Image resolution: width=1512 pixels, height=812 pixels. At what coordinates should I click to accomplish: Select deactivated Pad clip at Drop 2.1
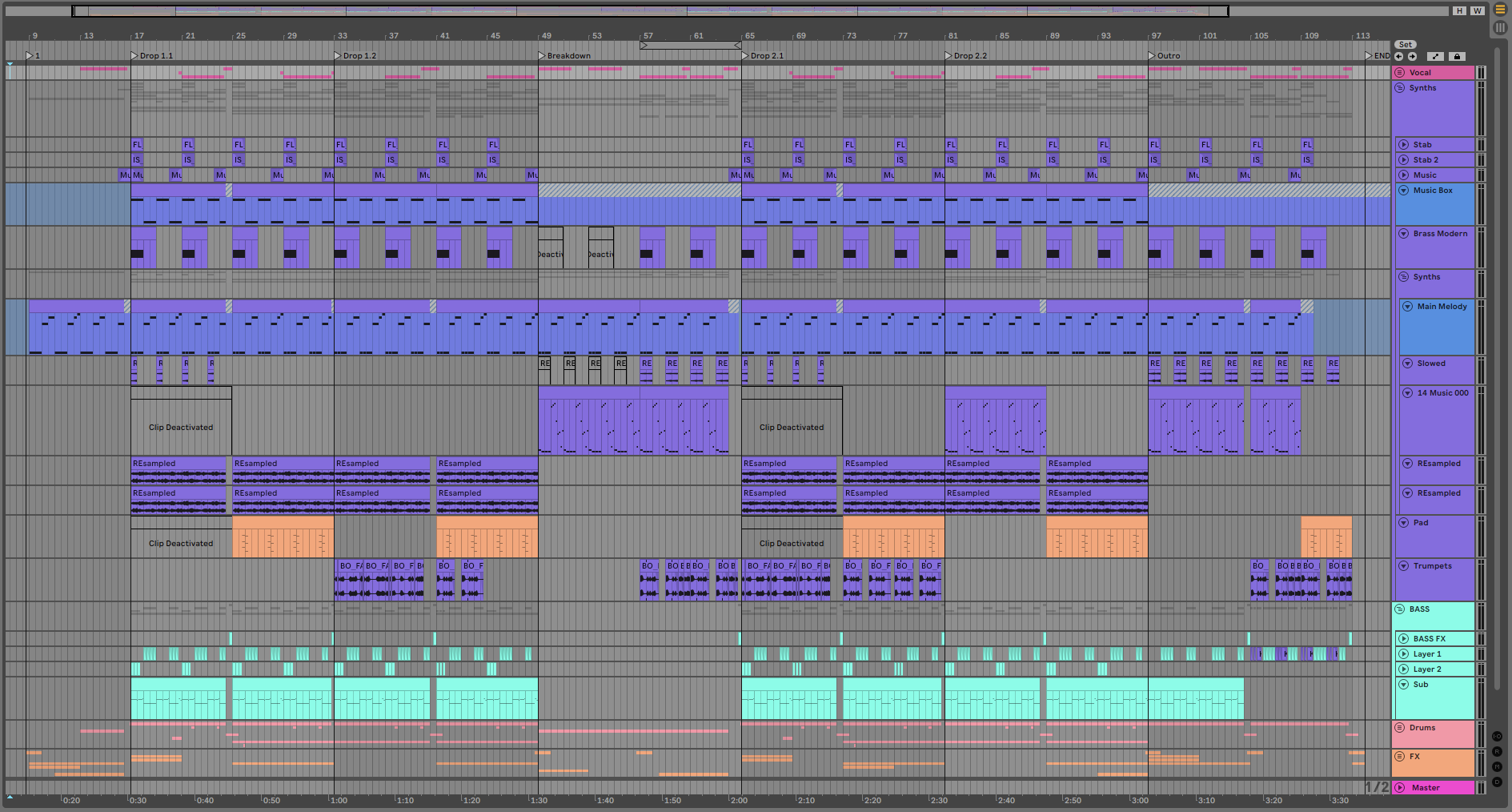click(792, 538)
